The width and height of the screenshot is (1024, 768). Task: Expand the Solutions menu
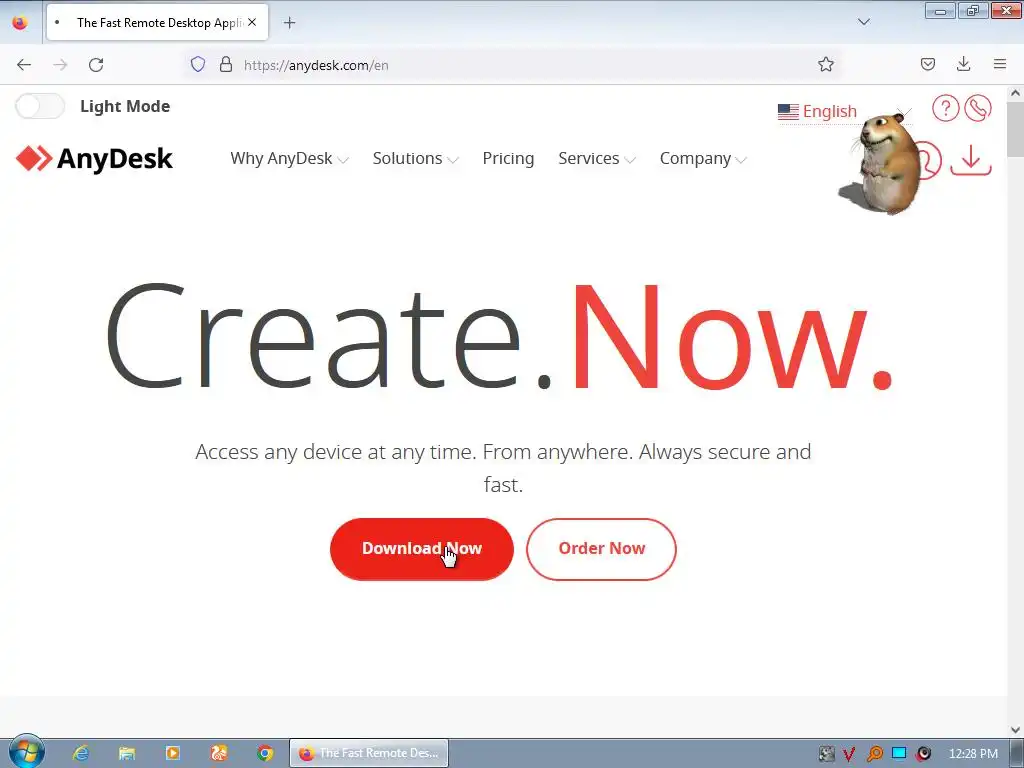click(x=415, y=159)
